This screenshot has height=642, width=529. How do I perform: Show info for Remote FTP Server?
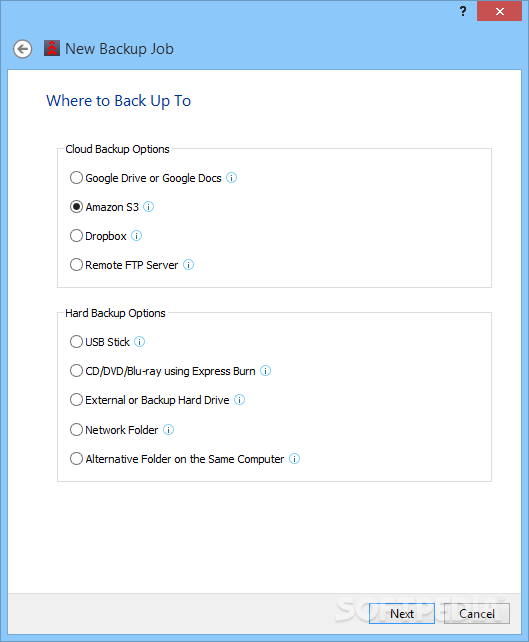coord(188,265)
